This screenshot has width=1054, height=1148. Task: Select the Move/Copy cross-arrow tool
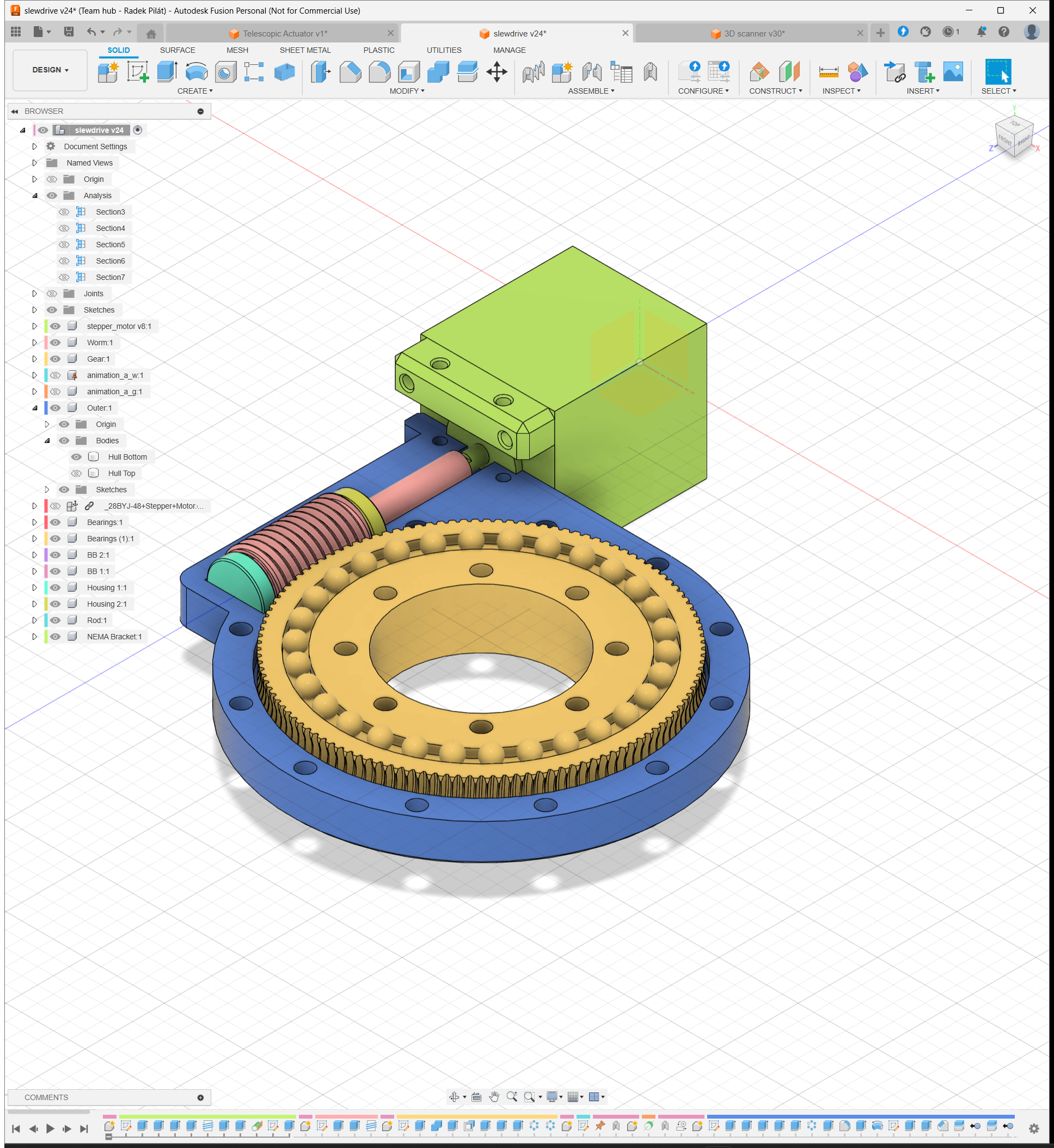tap(497, 72)
